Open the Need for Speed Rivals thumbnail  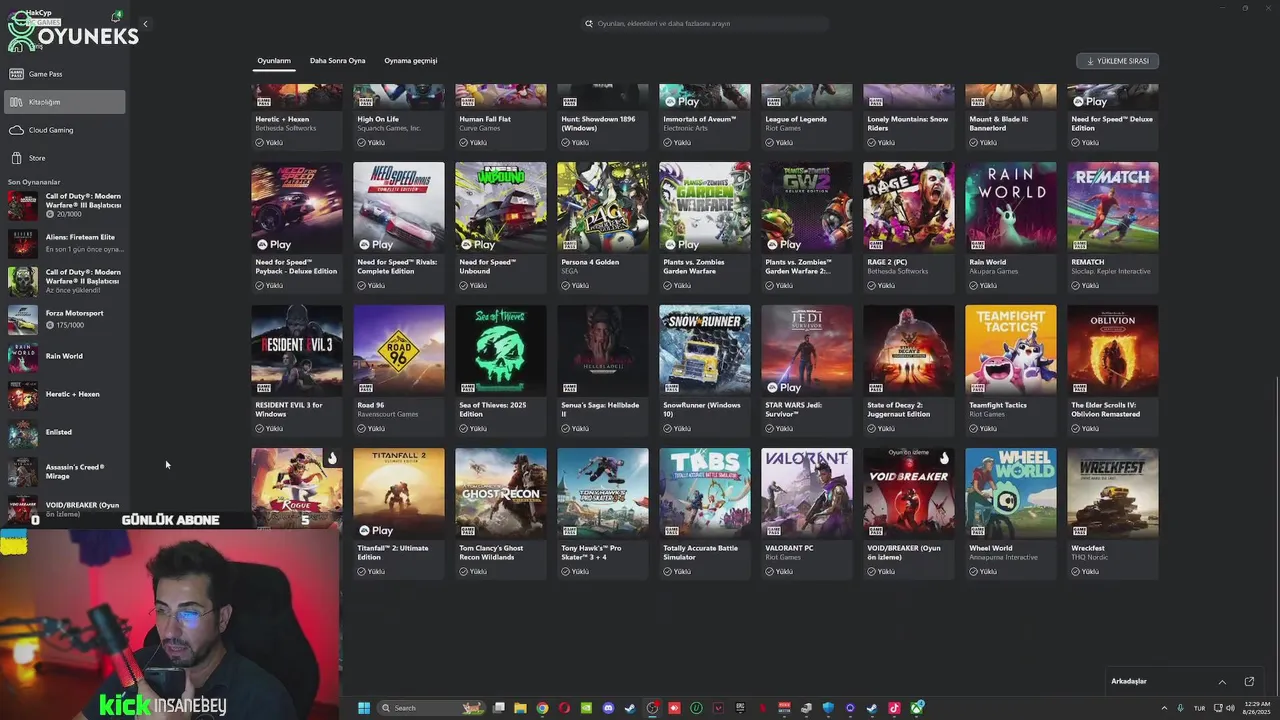click(399, 207)
